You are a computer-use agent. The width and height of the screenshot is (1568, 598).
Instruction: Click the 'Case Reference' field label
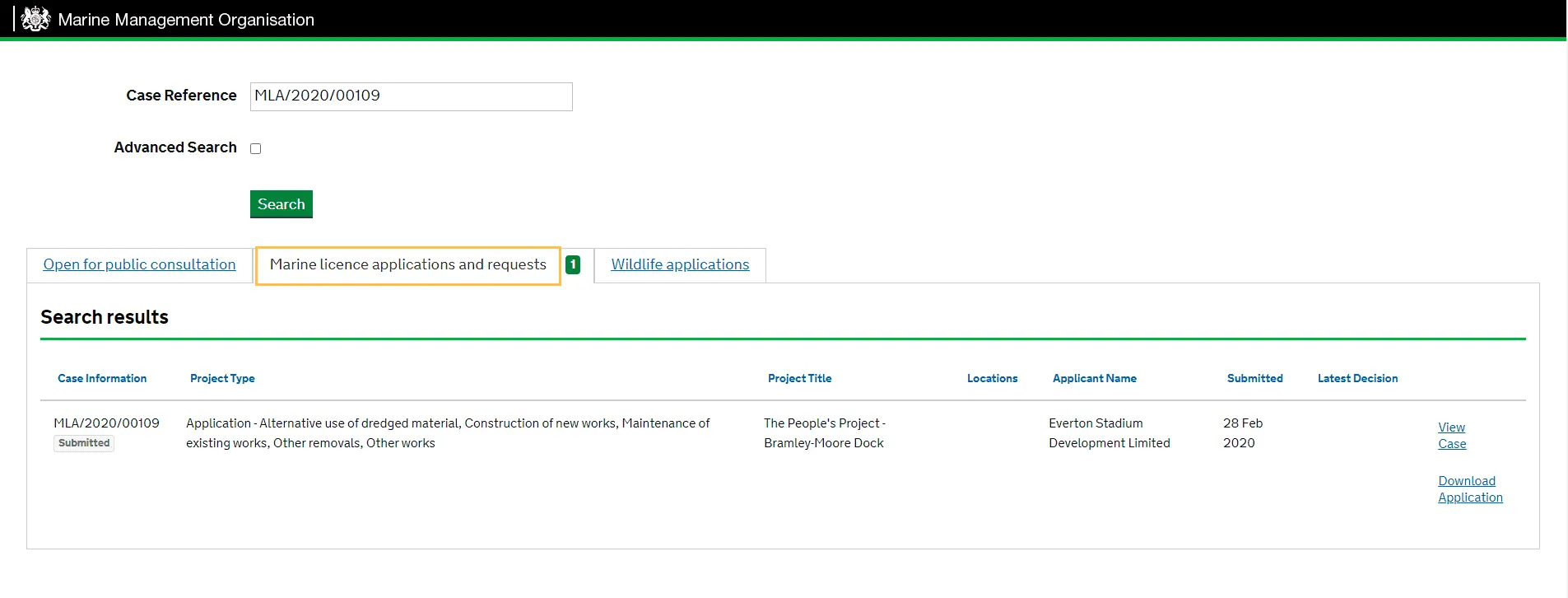(181, 96)
